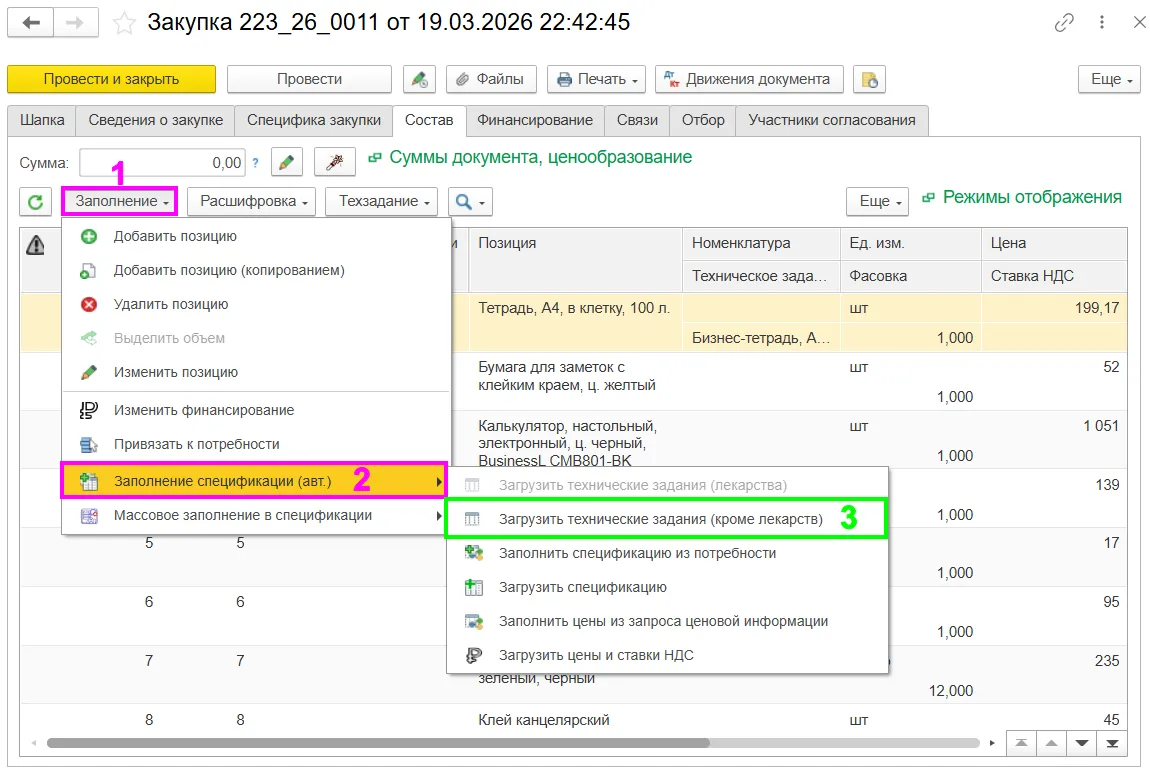Open the top-right Еще menu
The width and height of the screenshot is (1150, 770).
(1109, 79)
